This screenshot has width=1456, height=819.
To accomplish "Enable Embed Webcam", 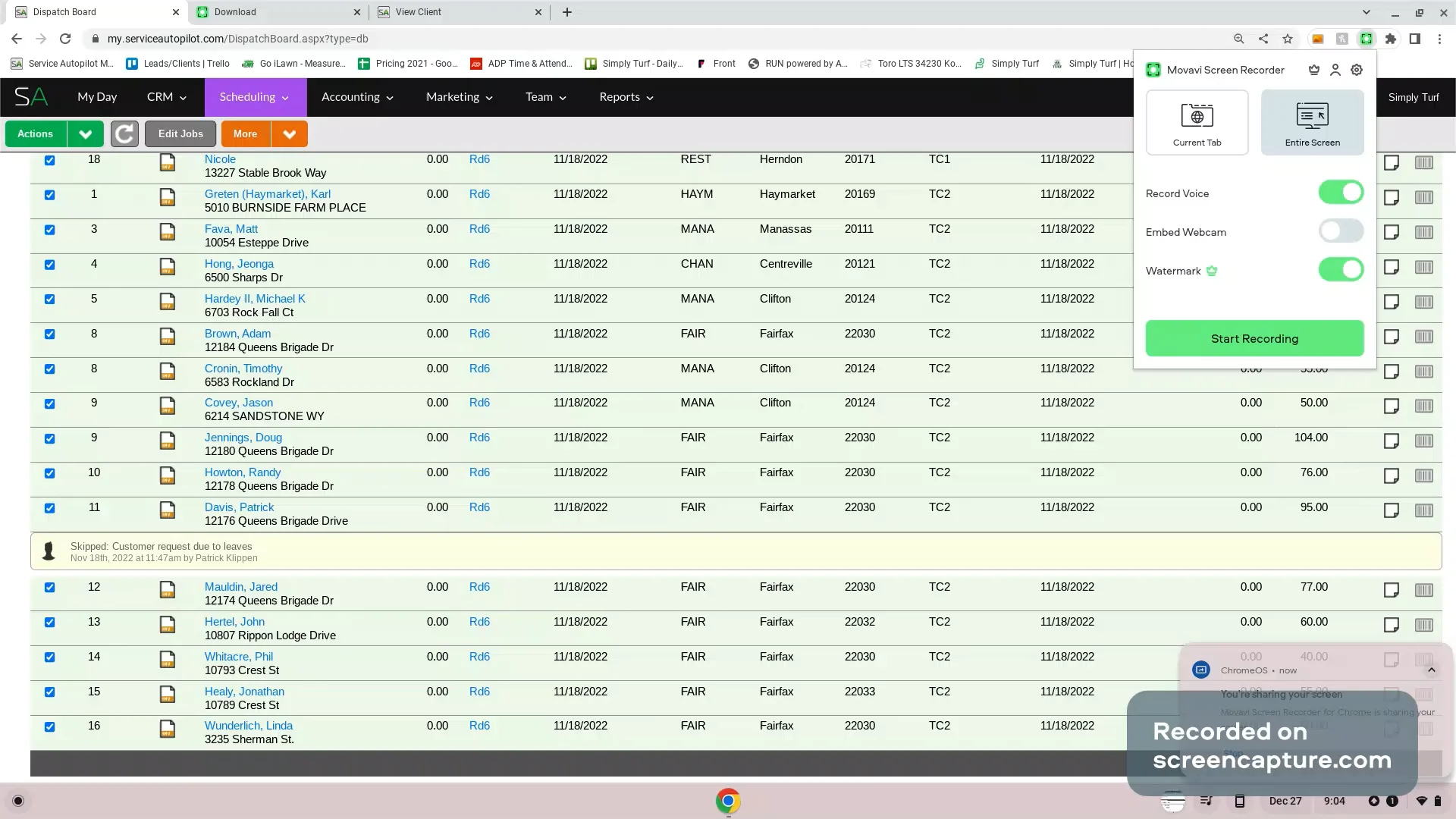I will pos(1340,231).
